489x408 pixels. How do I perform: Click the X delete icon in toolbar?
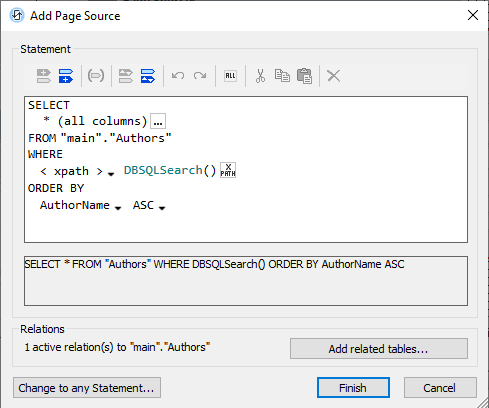pyautogui.click(x=334, y=76)
